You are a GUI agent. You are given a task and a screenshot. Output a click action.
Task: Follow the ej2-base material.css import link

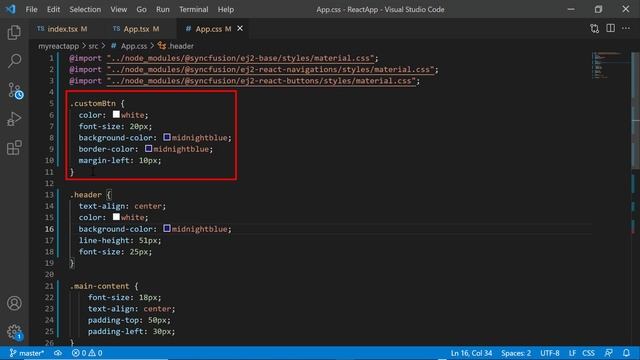[x=240, y=58]
